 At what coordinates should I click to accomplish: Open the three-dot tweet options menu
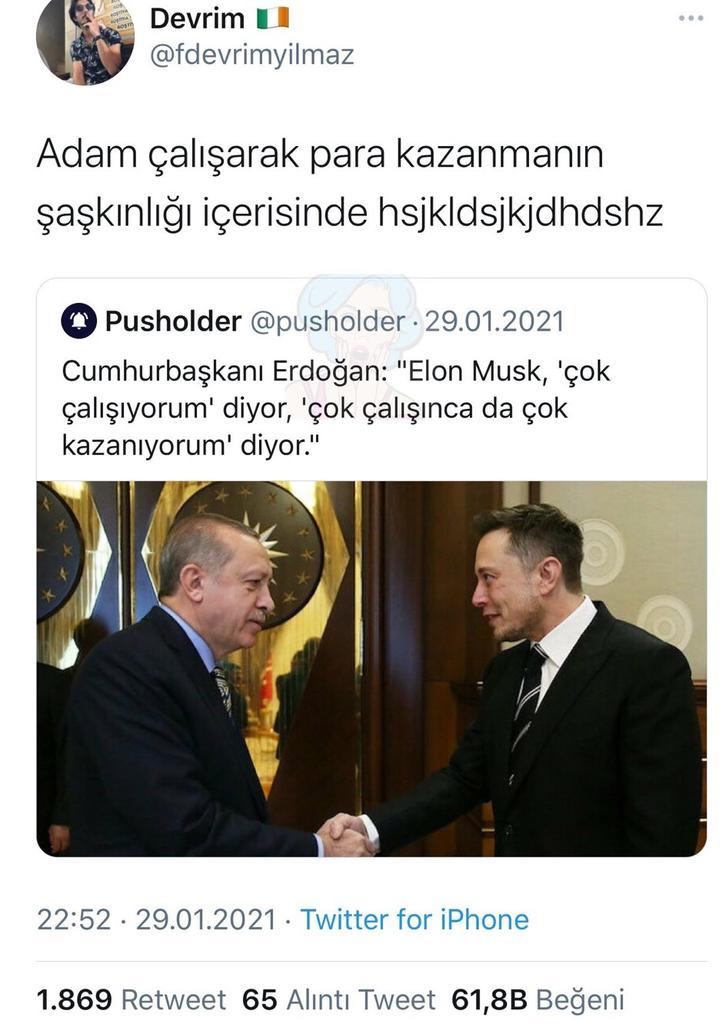(690, 18)
